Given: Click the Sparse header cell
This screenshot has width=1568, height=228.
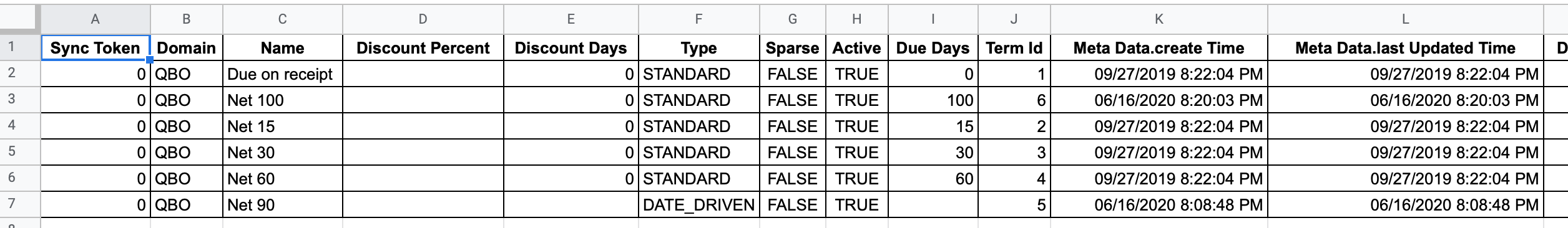Looking at the screenshot, I should 793,48.
